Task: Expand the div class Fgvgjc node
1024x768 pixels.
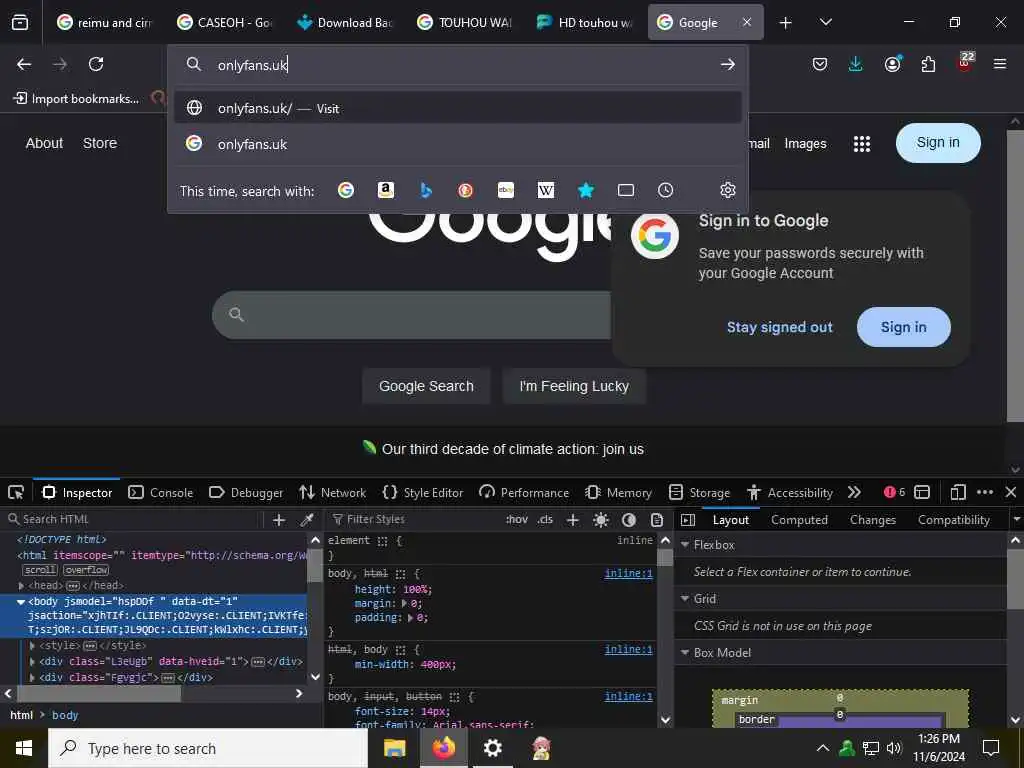Action: click(32, 678)
